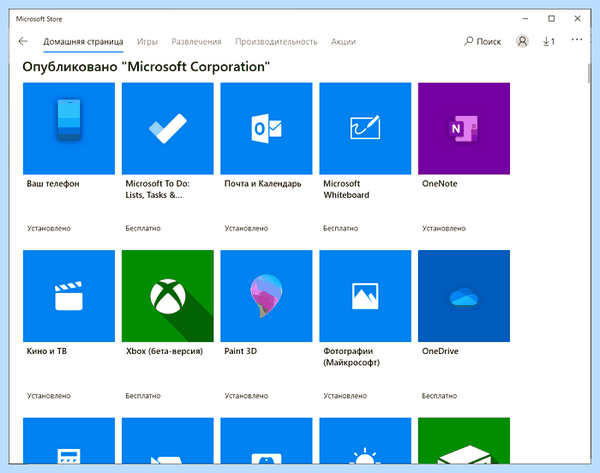Switch to the Производительность tab
Viewport: 600px width, 473px height.
pos(276,42)
